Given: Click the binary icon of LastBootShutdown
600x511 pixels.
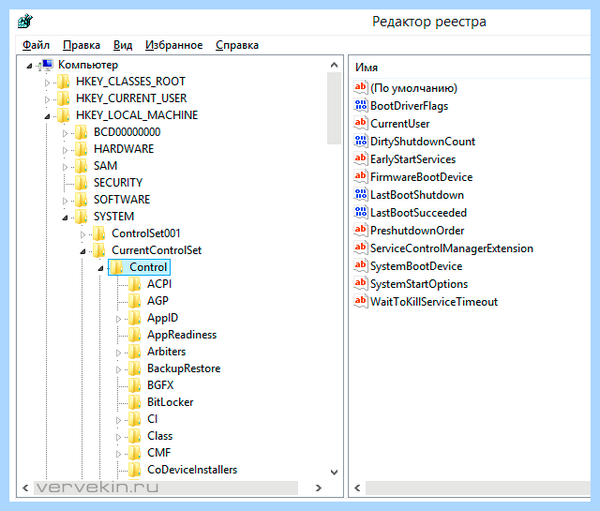Looking at the screenshot, I should (x=360, y=194).
